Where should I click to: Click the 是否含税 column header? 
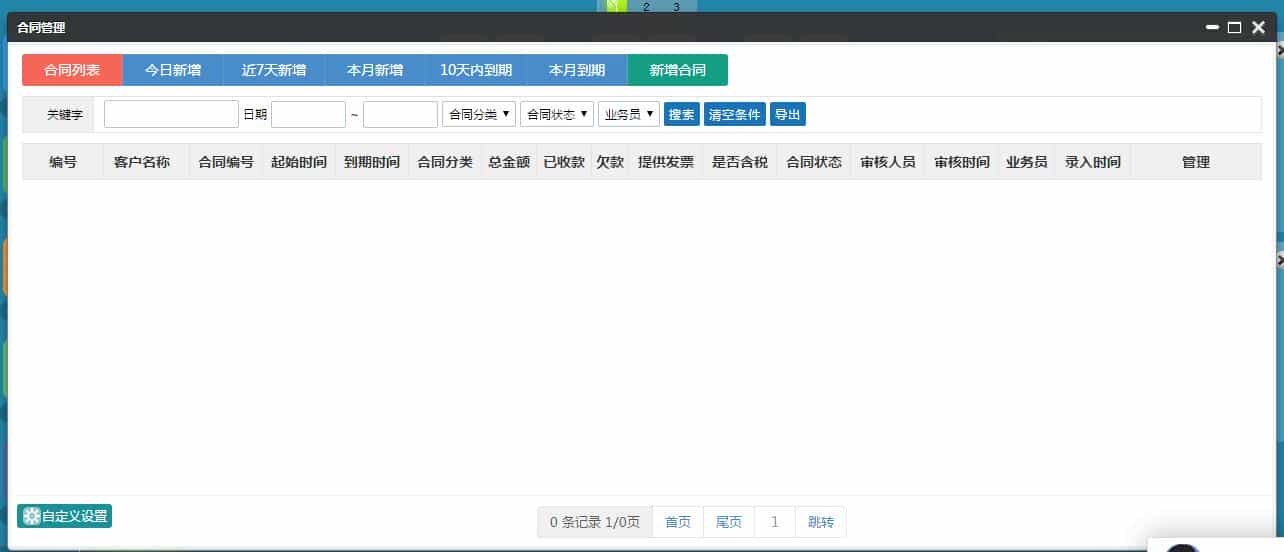pos(740,162)
